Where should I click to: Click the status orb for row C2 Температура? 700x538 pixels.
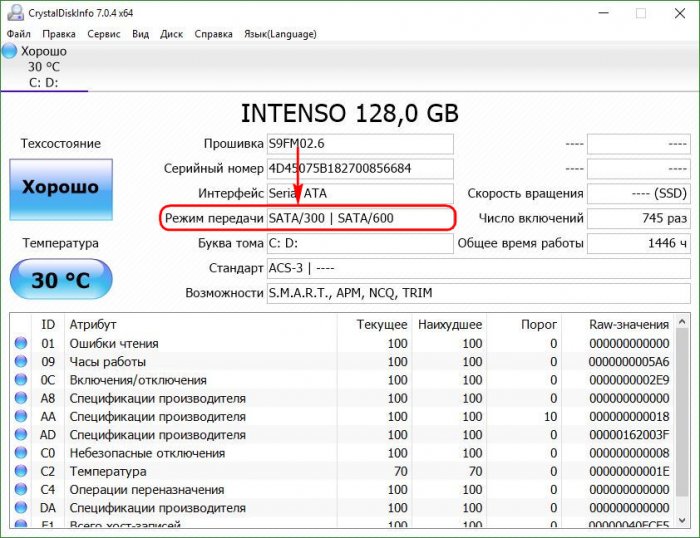21,471
